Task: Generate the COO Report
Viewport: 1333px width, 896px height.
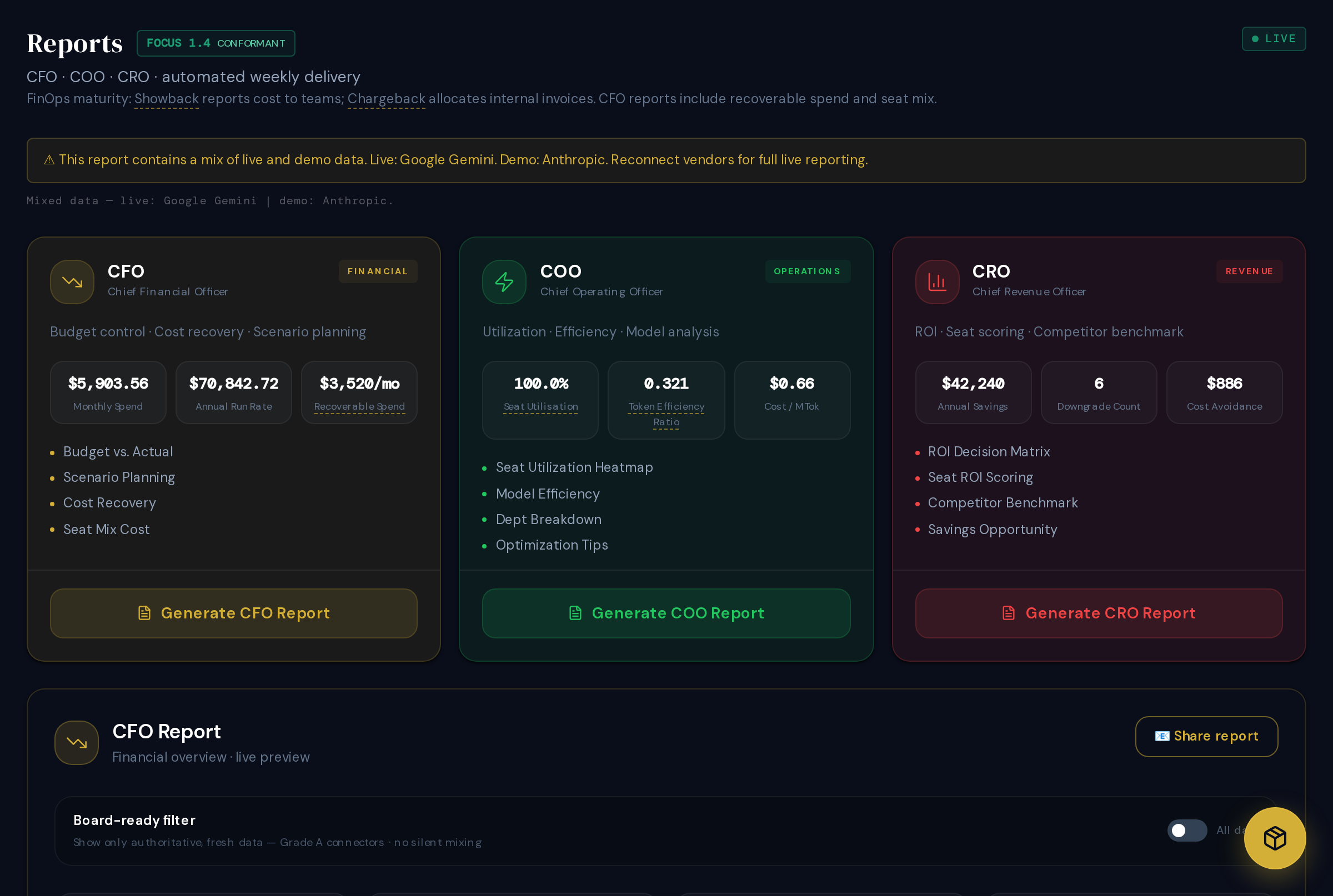Action: click(666, 613)
